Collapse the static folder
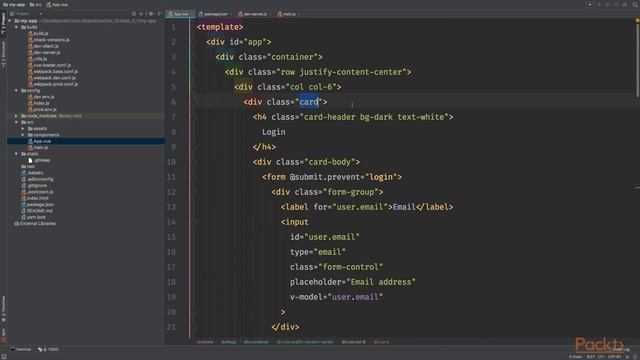Viewport: 640px width, 360px height. (x=16, y=154)
